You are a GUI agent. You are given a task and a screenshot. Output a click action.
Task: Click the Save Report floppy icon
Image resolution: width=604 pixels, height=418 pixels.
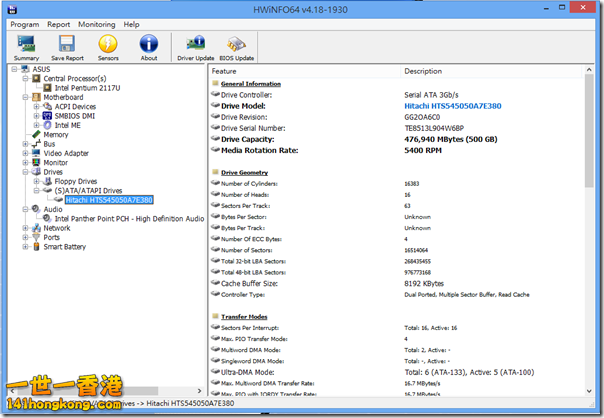67,44
